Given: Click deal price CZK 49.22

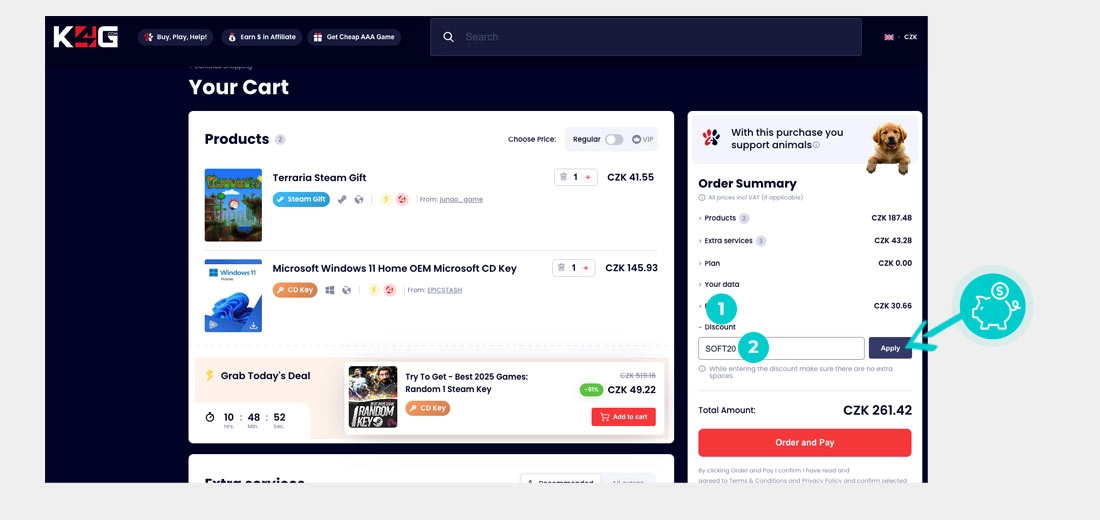Looking at the screenshot, I should point(631,389).
